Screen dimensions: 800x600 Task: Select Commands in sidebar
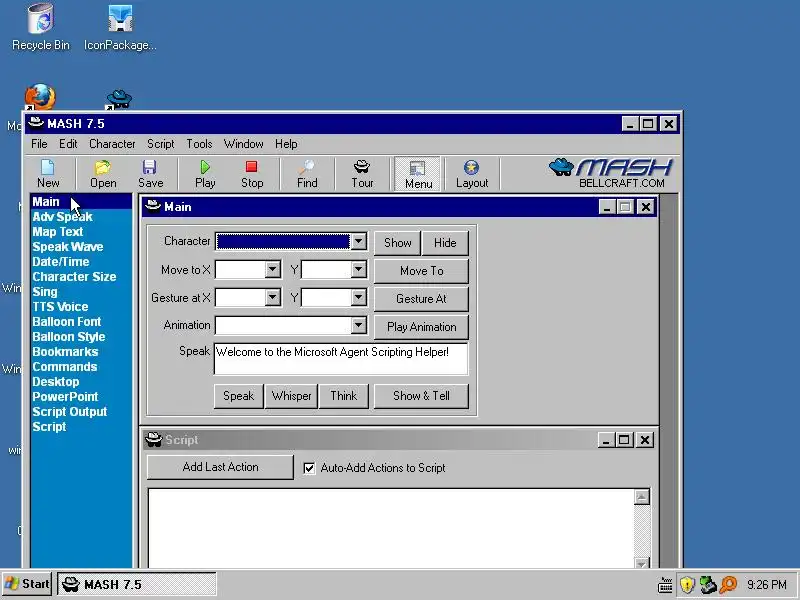65,367
